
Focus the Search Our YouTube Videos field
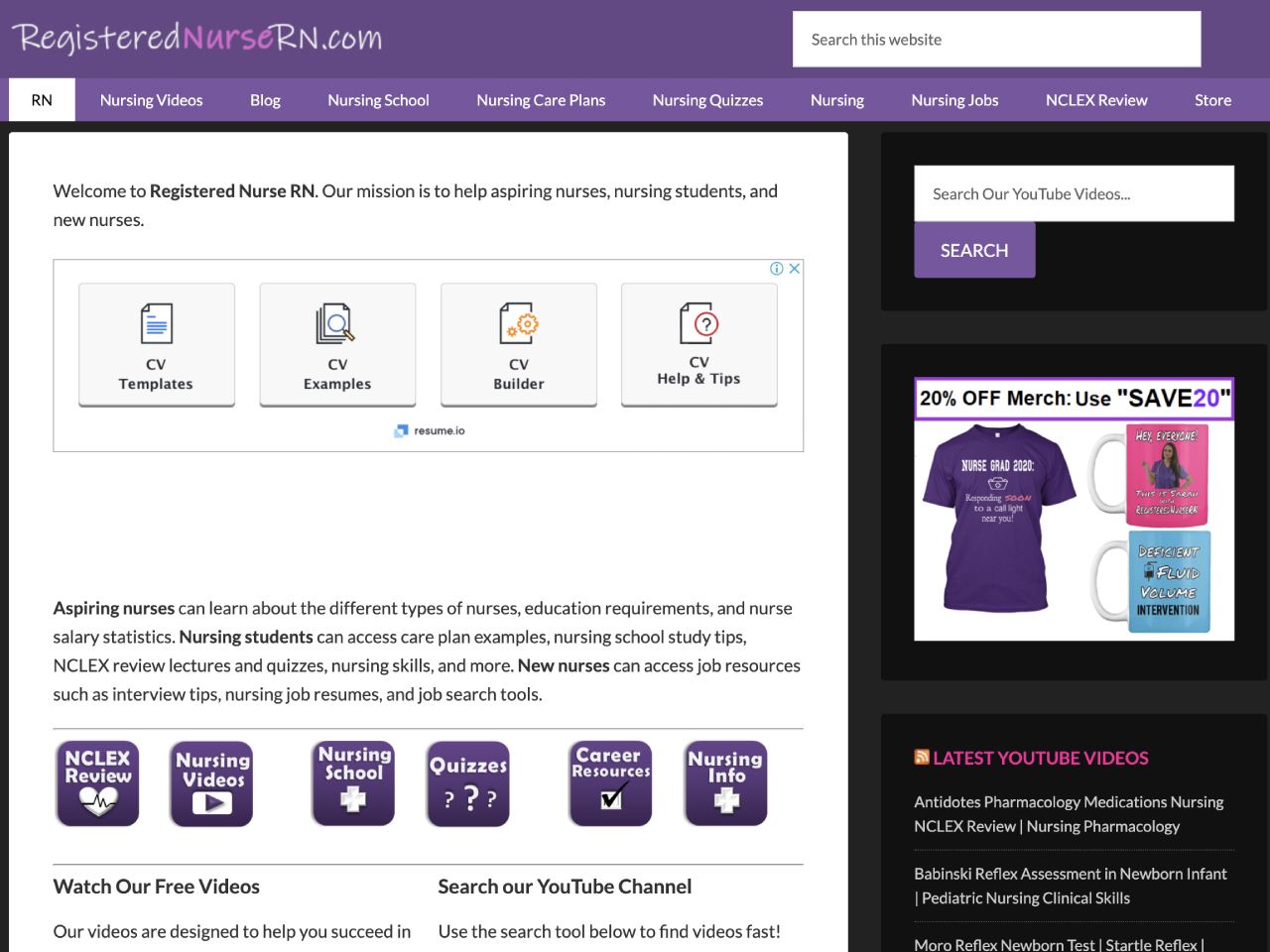1074,193
